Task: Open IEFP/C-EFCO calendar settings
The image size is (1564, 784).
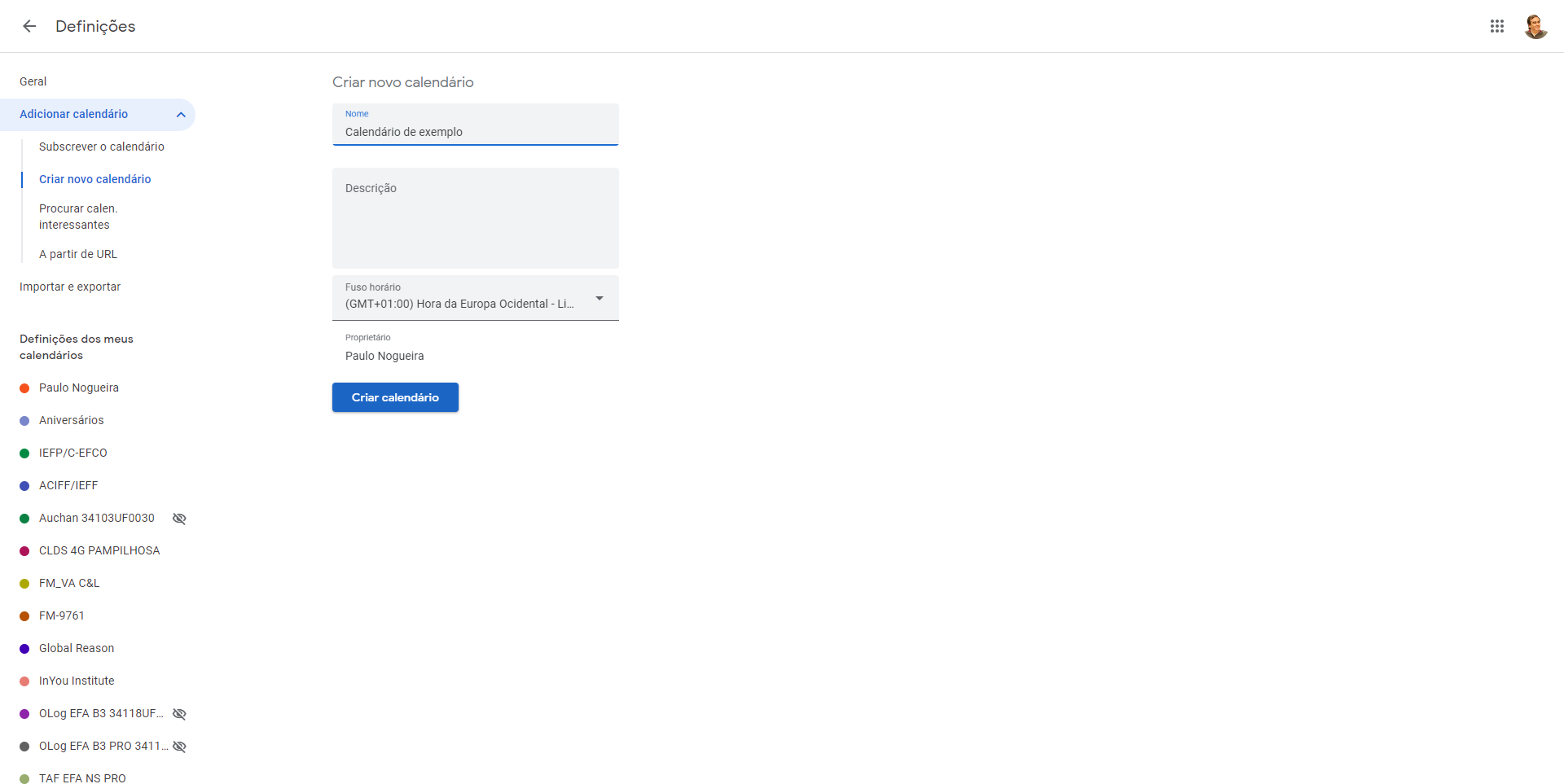Action: click(x=73, y=453)
